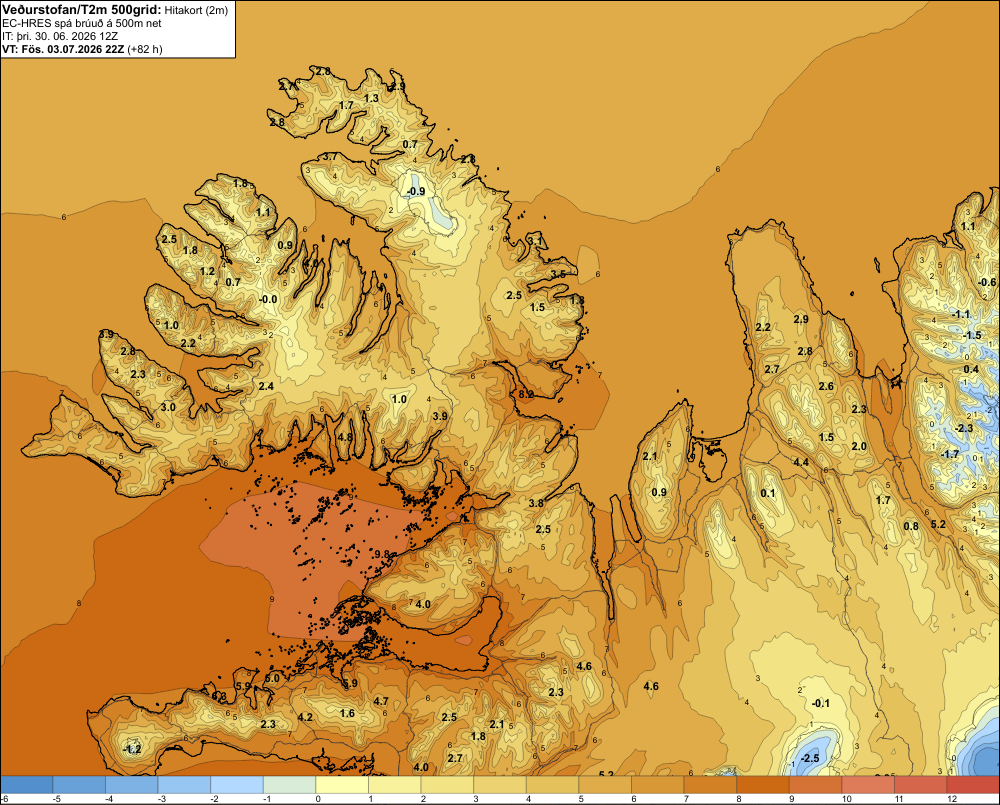Viewport: 1000px width, 805px height.
Task: Click the 4.4 temperature value
Action: (x=801, y=462)
